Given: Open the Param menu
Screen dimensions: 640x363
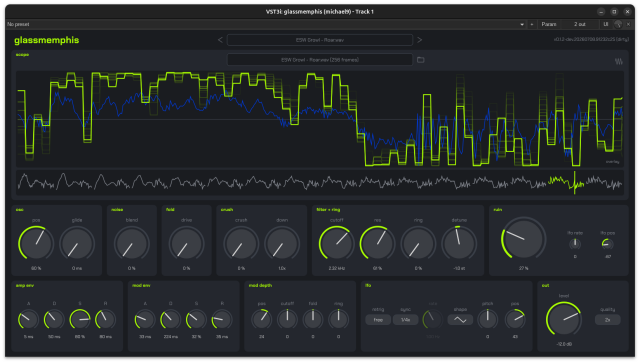Looking at the screenshot, I should pos(549,24).
